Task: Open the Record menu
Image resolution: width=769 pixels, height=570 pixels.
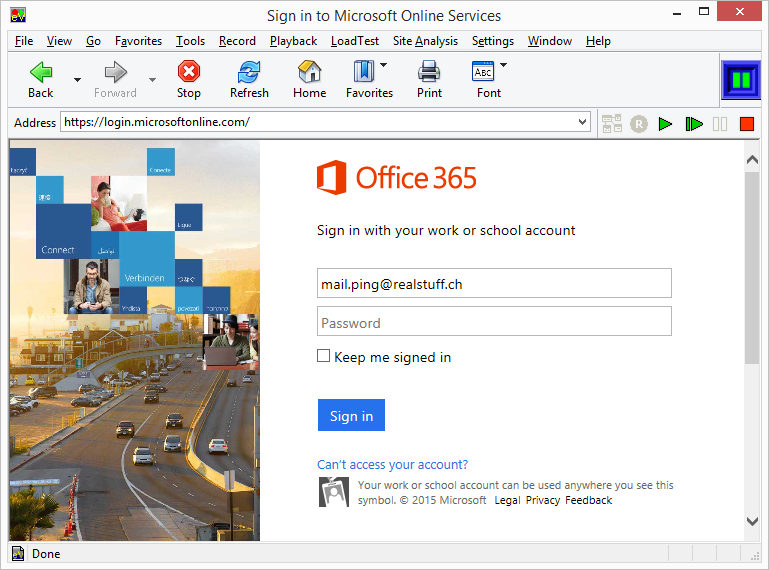Action: tap(237, 41)
